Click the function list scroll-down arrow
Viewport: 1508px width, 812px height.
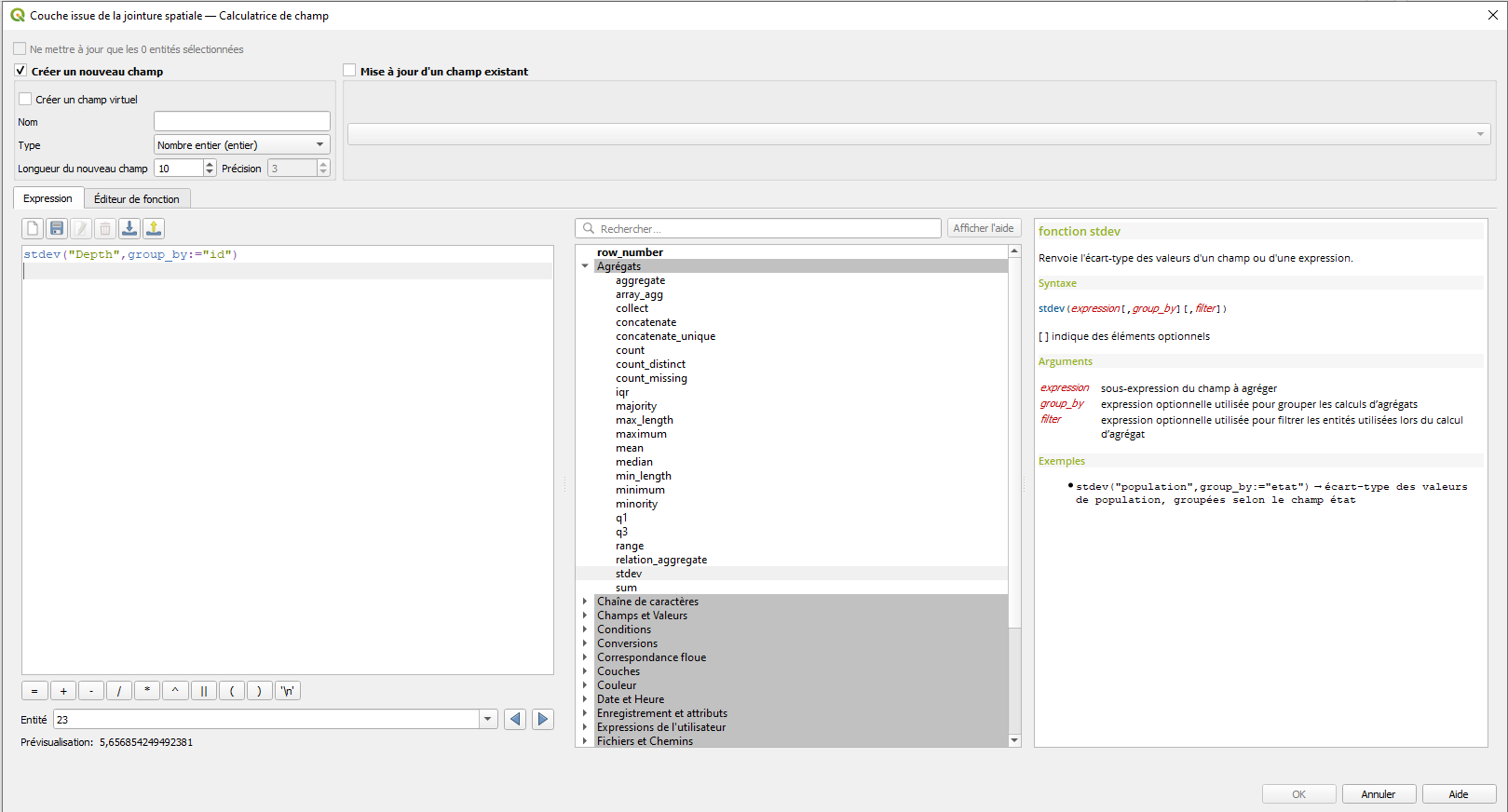(1014, 740)
